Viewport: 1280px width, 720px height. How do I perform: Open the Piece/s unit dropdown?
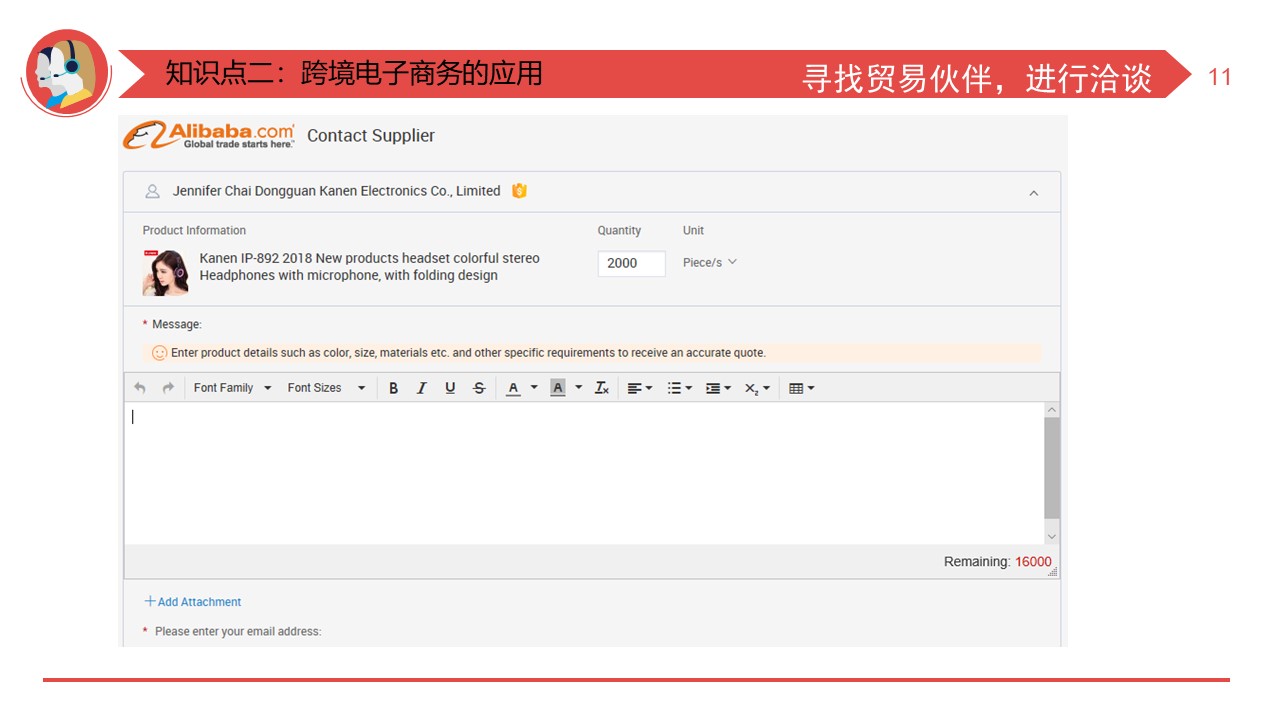(x=710, y=262)
